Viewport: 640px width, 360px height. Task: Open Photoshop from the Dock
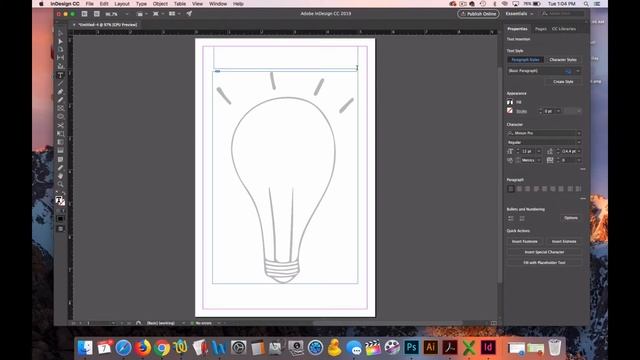click(x=411, y=347)
